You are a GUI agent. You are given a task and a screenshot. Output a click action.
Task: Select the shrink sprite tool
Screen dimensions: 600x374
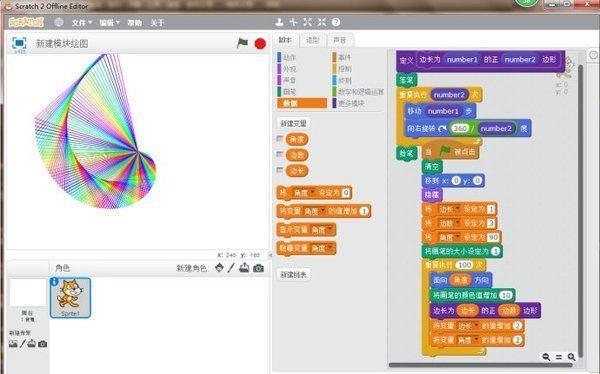[322, 22]
